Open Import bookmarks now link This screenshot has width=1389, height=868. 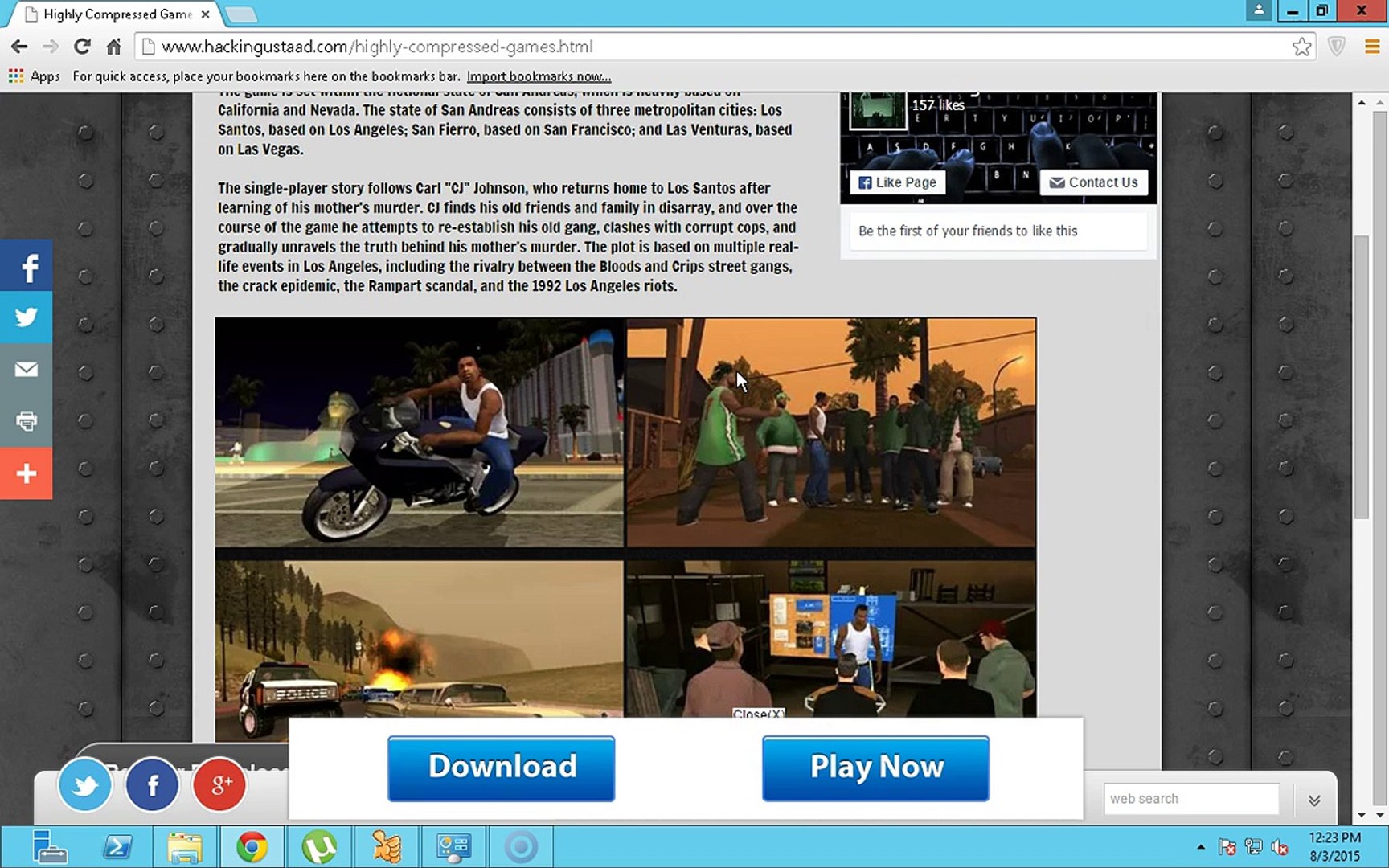point(539,76)
